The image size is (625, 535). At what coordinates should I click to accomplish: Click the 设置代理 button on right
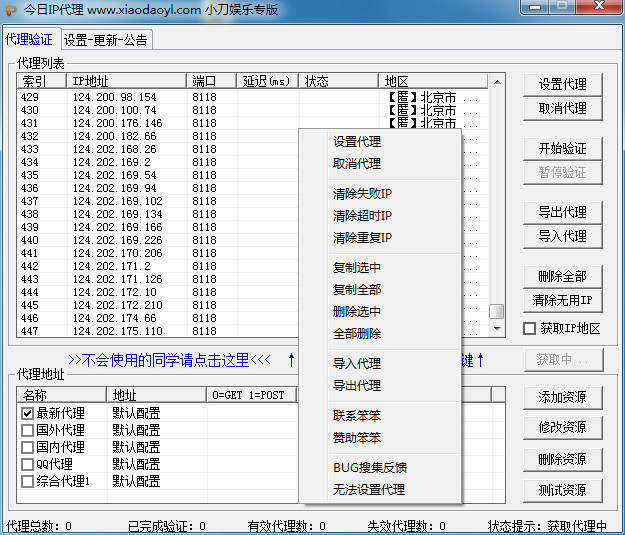coord(562,84)
